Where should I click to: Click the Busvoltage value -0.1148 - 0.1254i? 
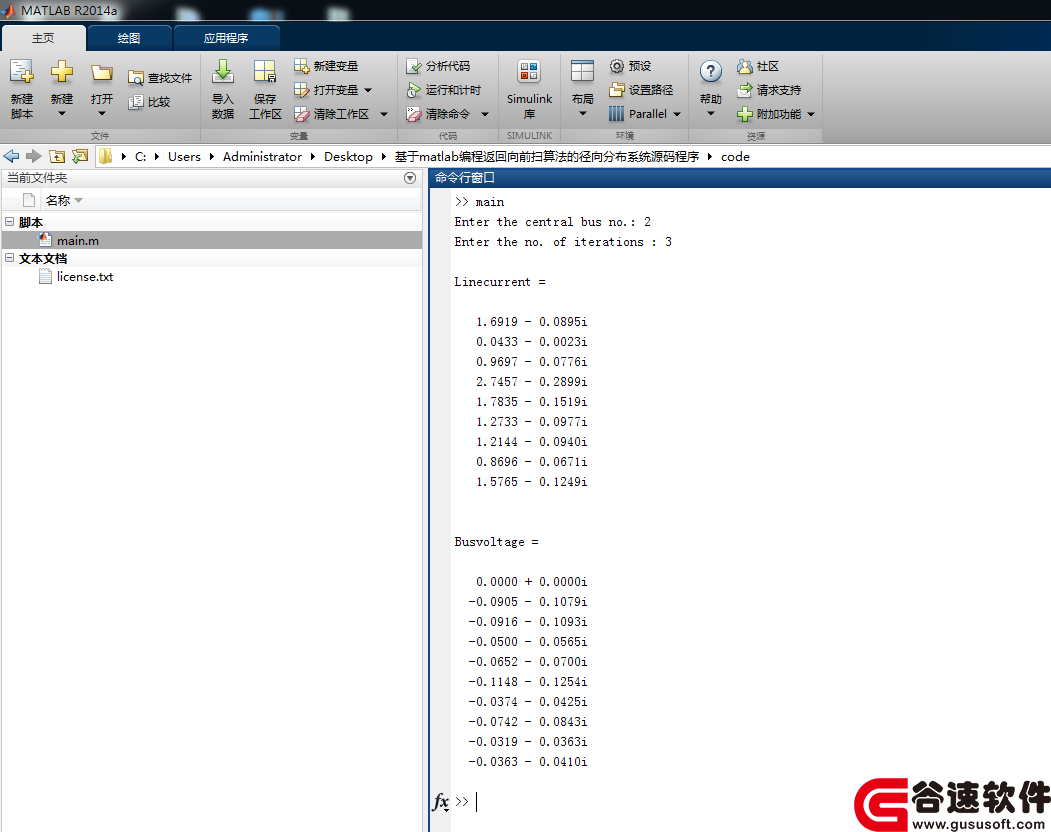[x=528, y=682]
